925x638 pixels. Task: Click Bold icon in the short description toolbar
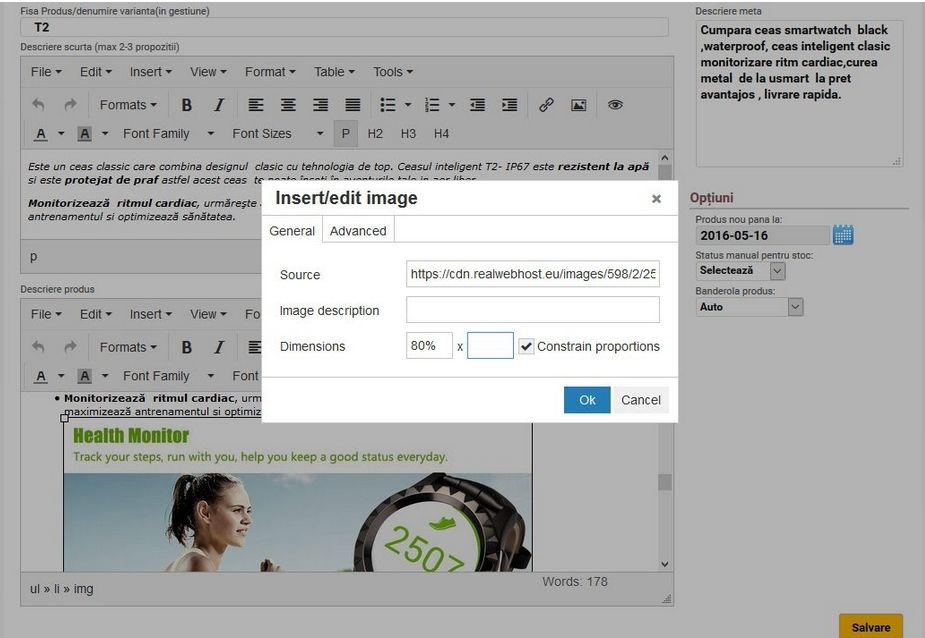coord(187,105)
